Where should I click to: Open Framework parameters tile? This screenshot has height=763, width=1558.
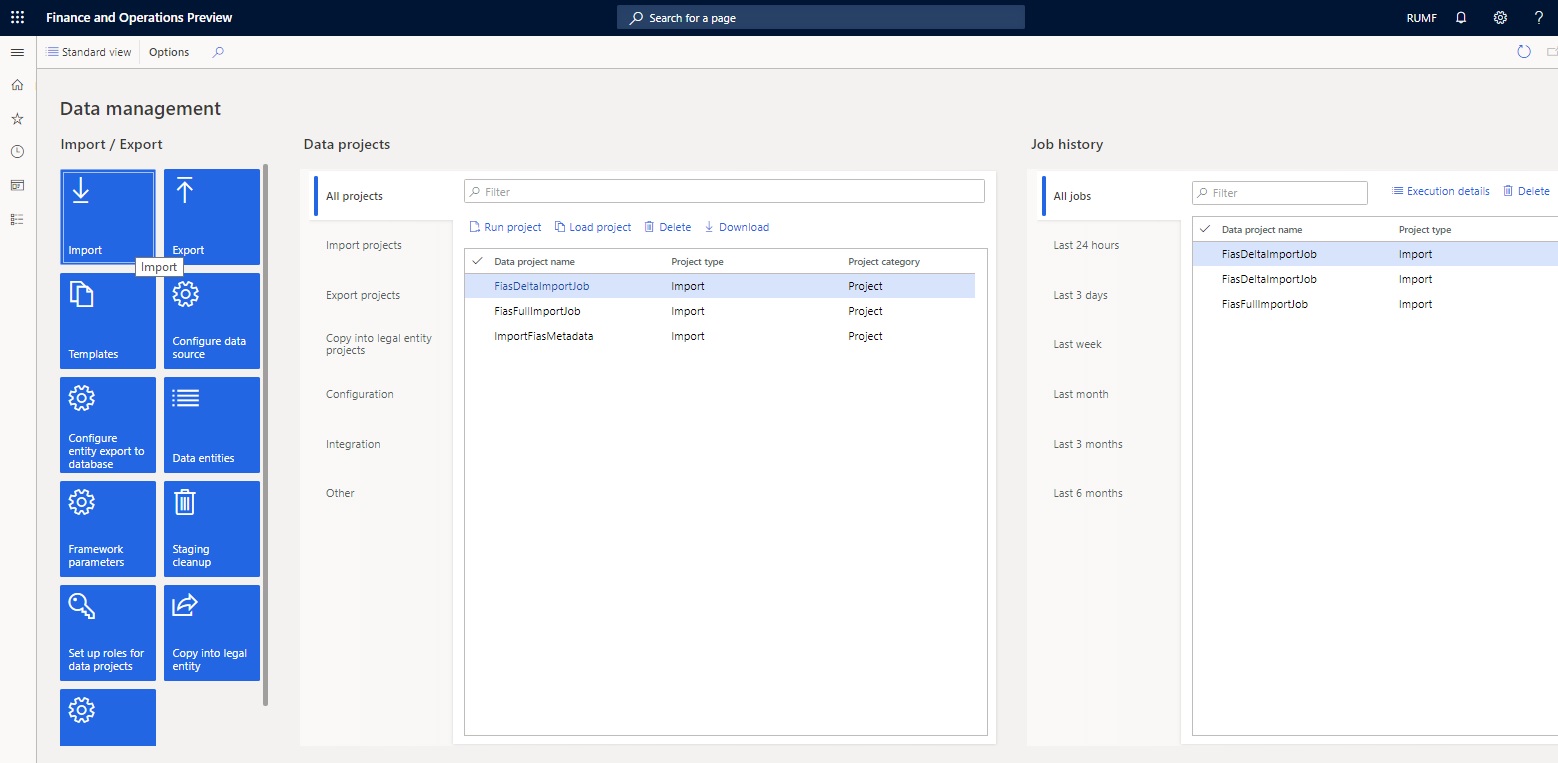coord(108,529)
